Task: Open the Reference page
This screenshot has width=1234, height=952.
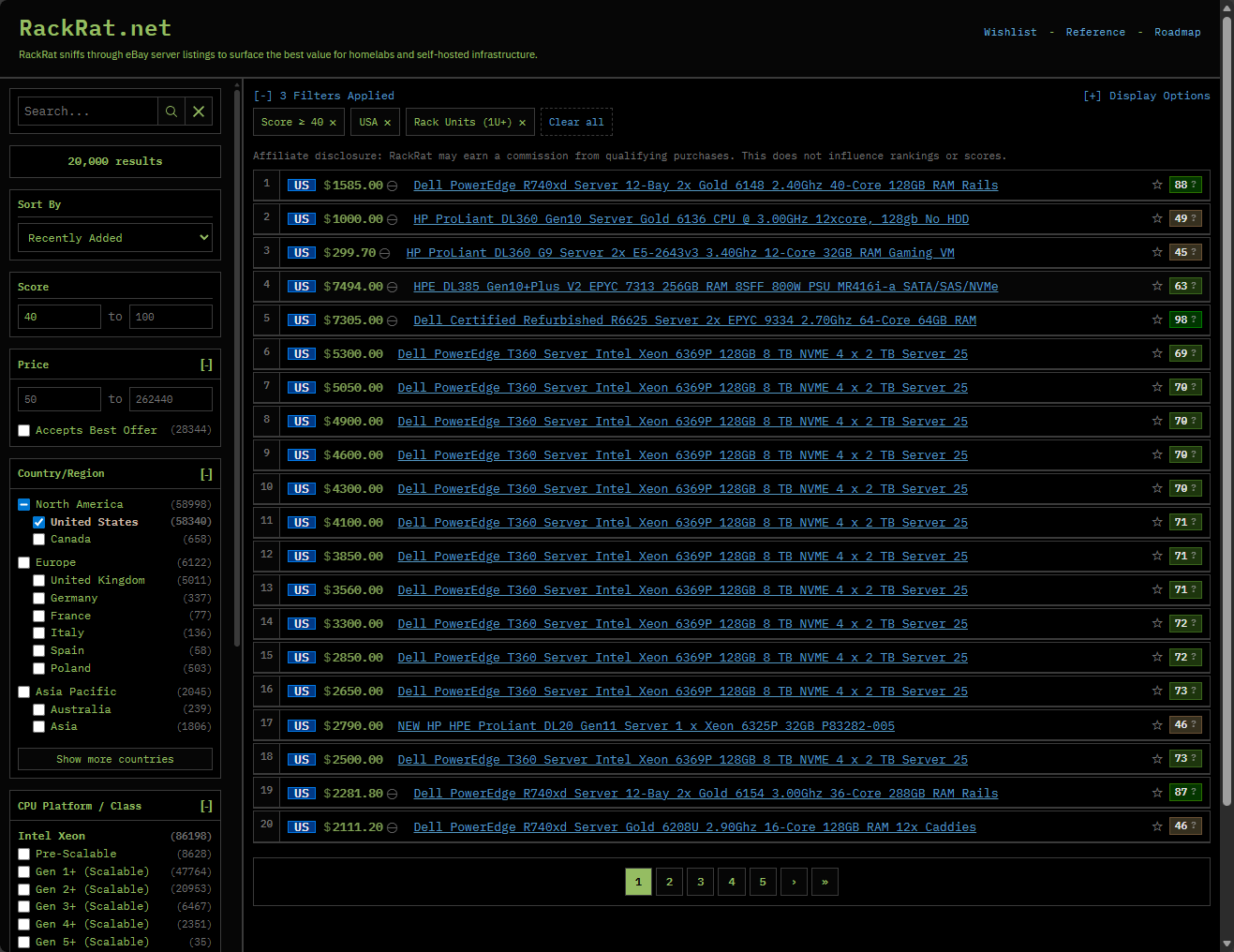Action: click(x=1095, y=32)
